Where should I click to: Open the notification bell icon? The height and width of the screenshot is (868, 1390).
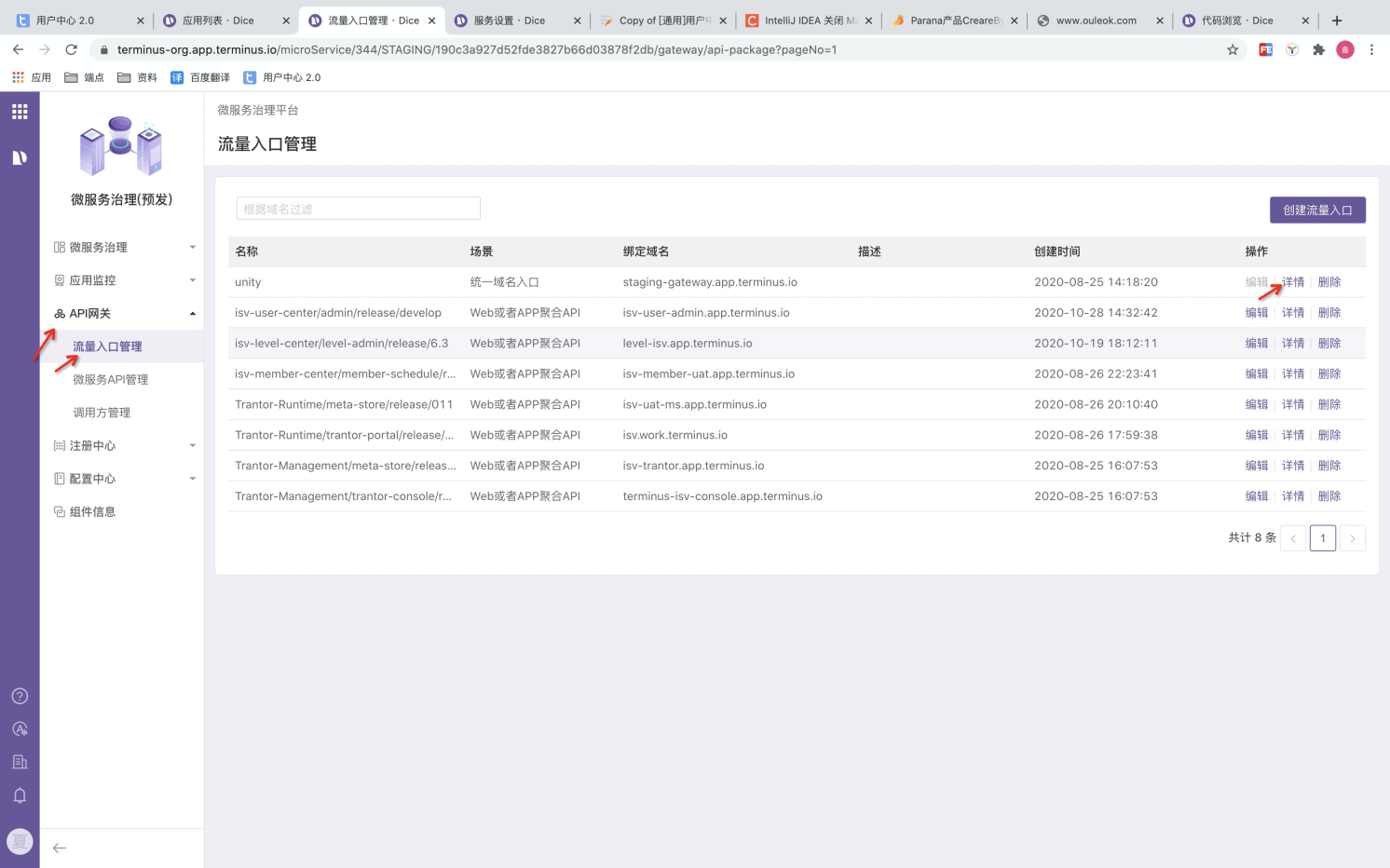pos(20,795)
